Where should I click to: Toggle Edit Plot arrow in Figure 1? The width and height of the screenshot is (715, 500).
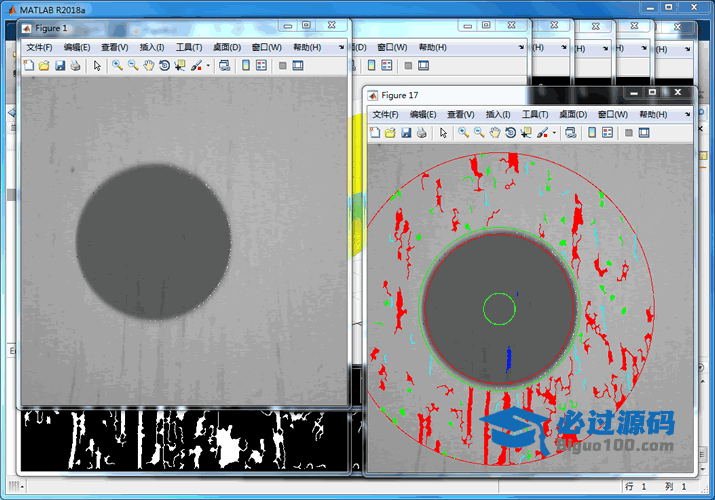[97, 66]
